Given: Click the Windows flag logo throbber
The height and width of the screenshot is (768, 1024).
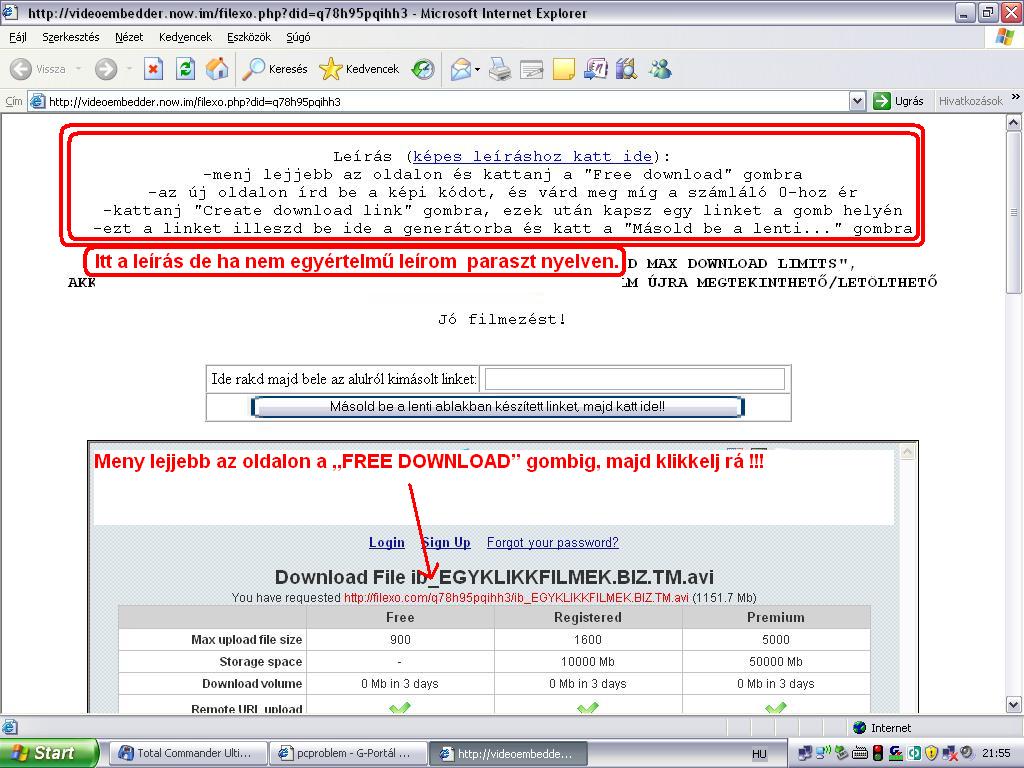Looking at the screenshot, I should coord(1004,37).
